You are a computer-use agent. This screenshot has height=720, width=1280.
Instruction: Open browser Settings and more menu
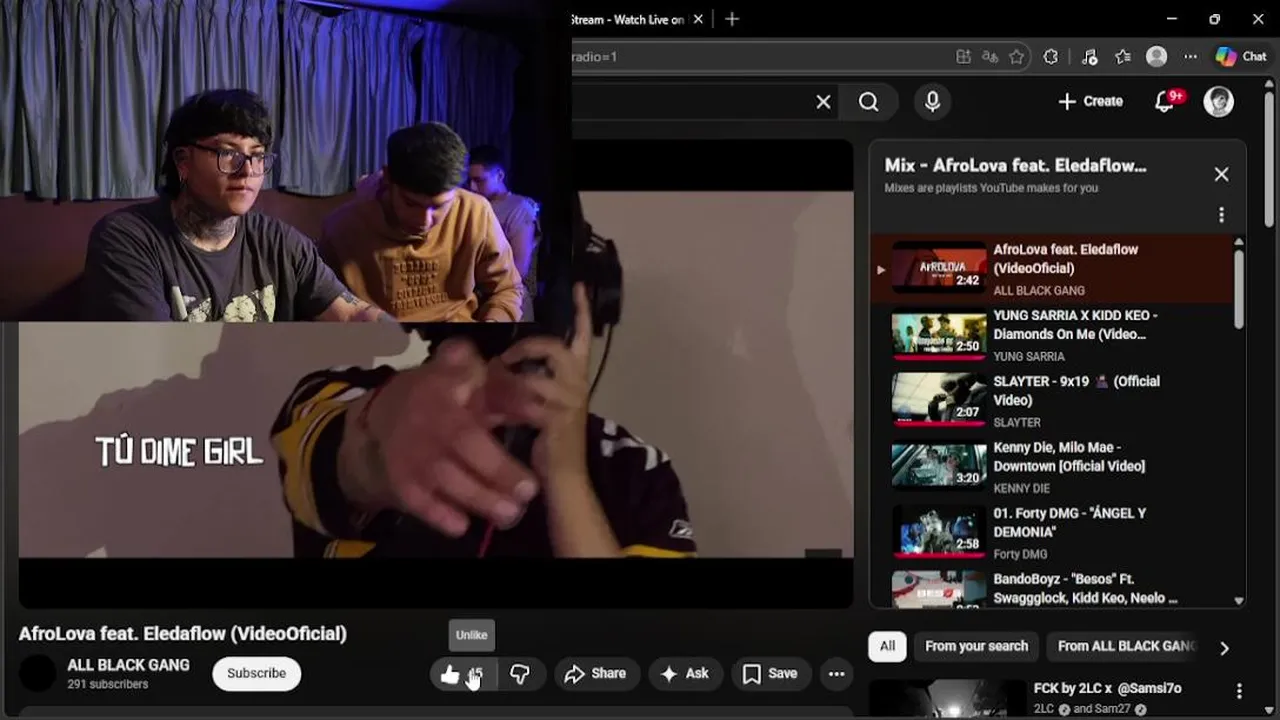(x=1190, y=57)
